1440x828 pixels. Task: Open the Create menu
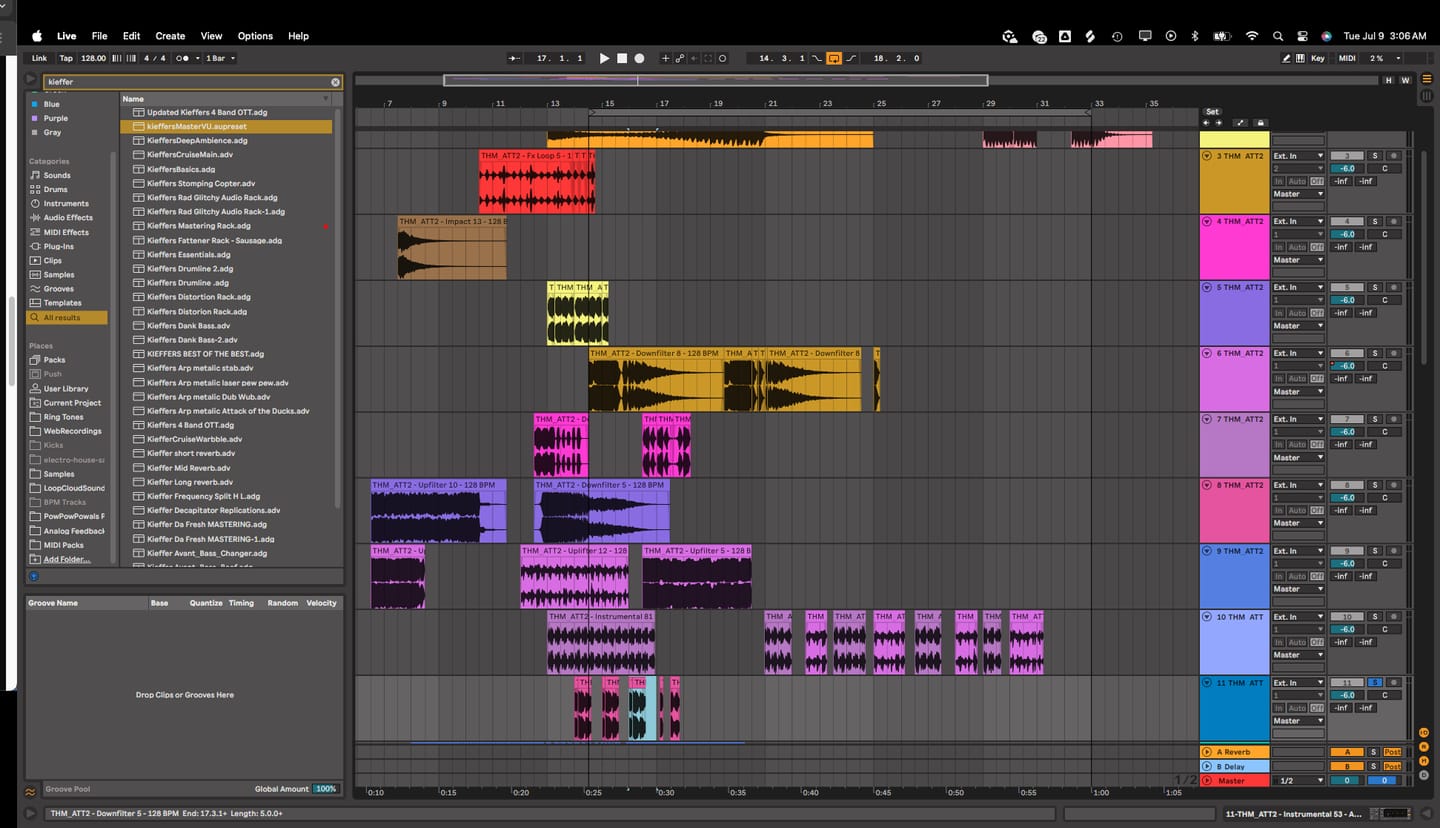pyautogui.click(x=170, y=36)
